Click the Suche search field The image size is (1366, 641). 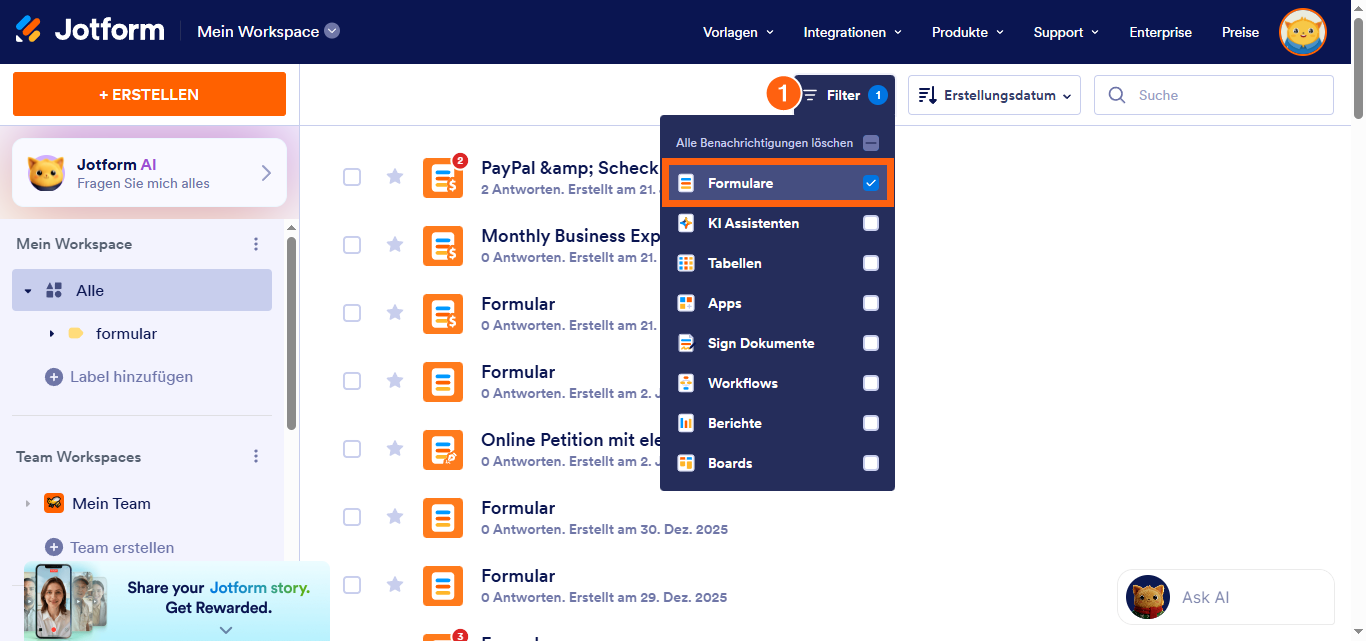pos(1214,95)
